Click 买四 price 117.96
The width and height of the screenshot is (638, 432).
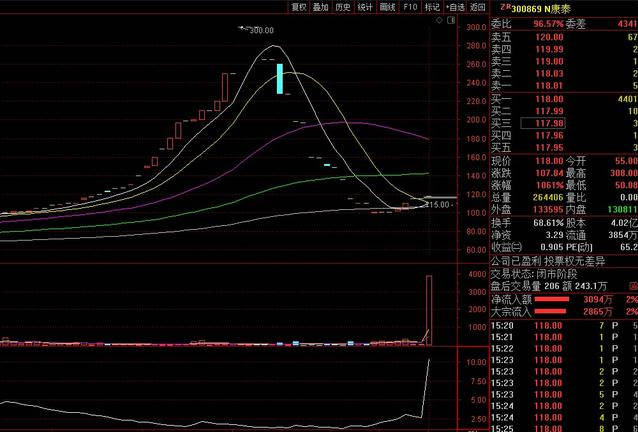(549, 135)
